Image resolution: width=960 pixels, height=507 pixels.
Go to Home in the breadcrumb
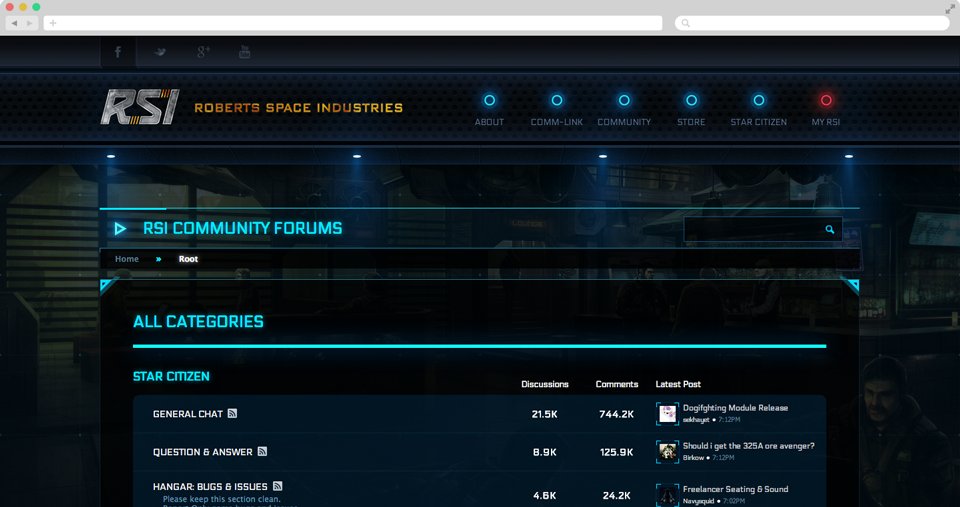(x=127, y=259)
